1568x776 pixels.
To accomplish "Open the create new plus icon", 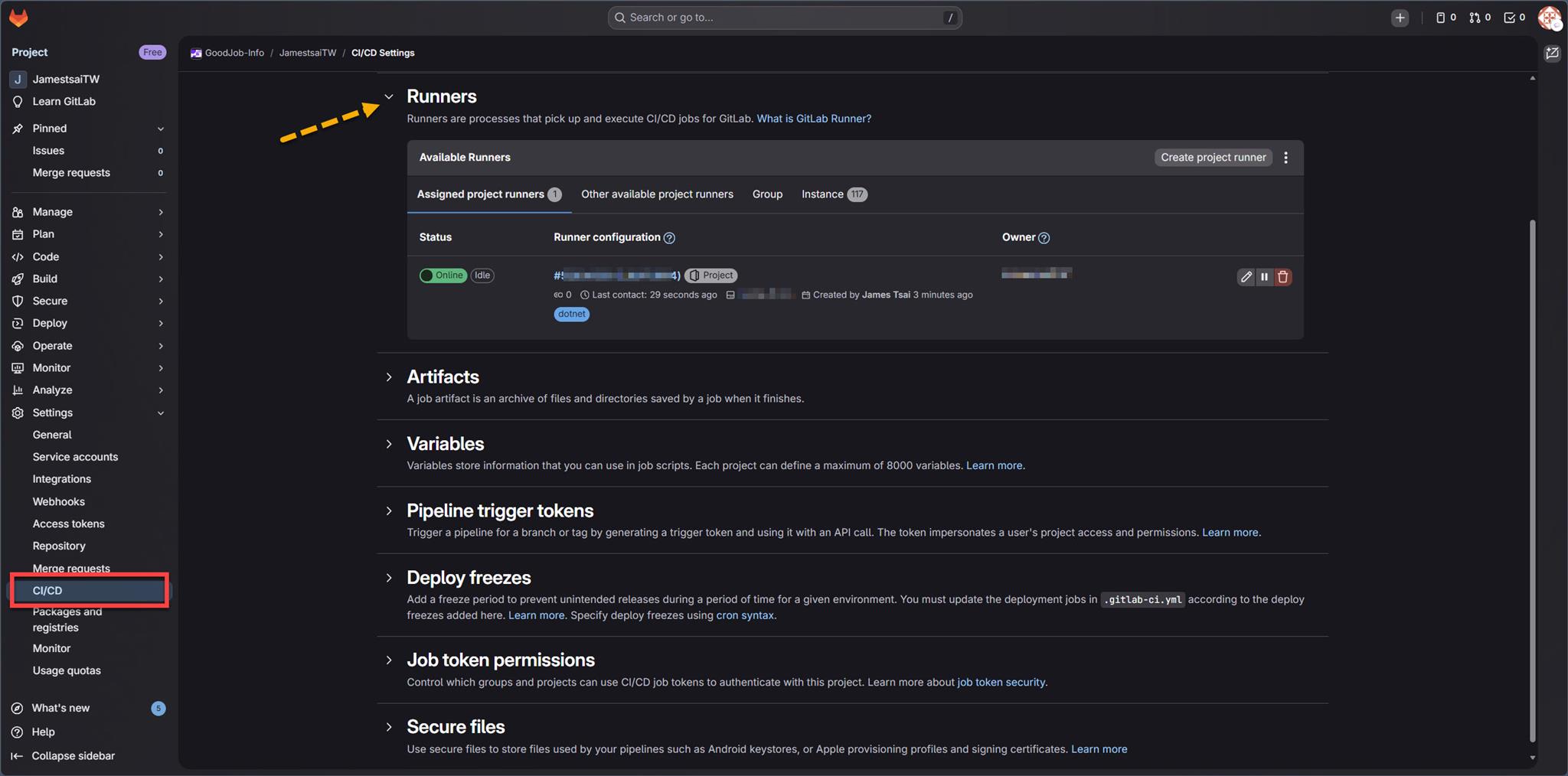I will click(x=1400, y=18).
